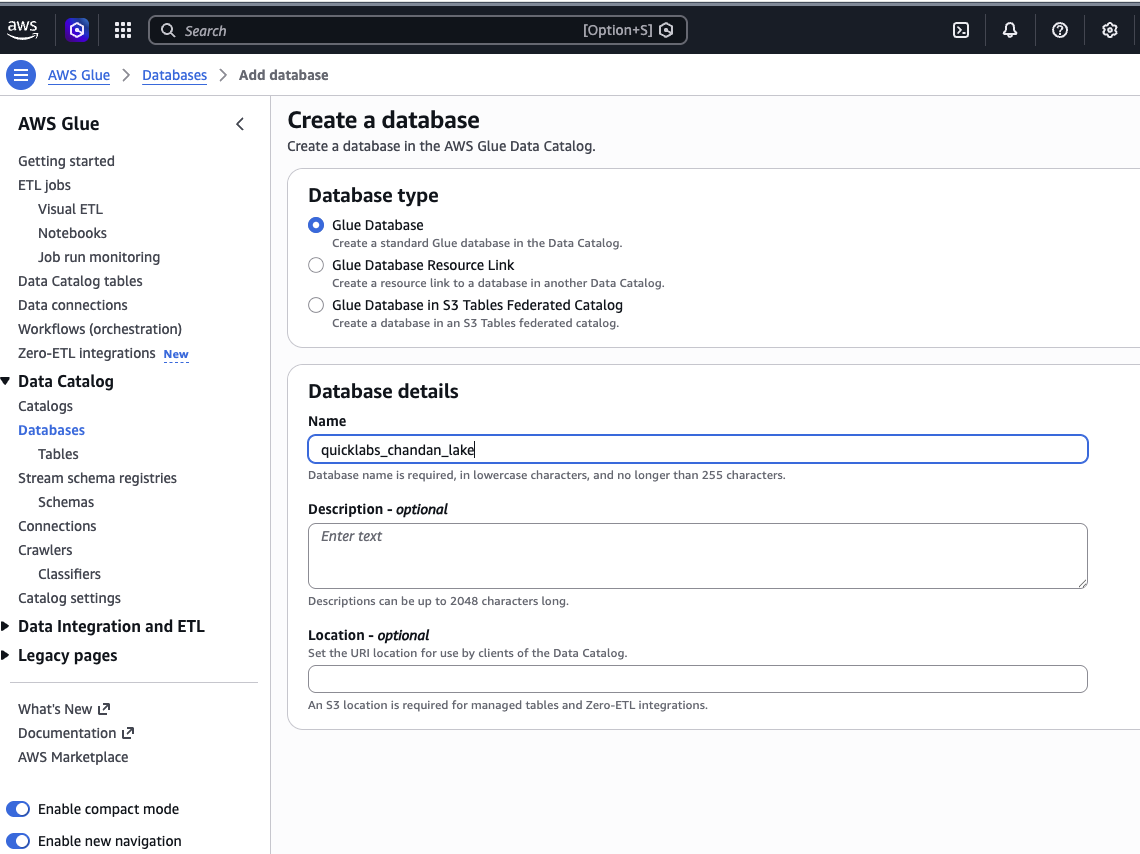Open Catalogs in sidebar

45,406
